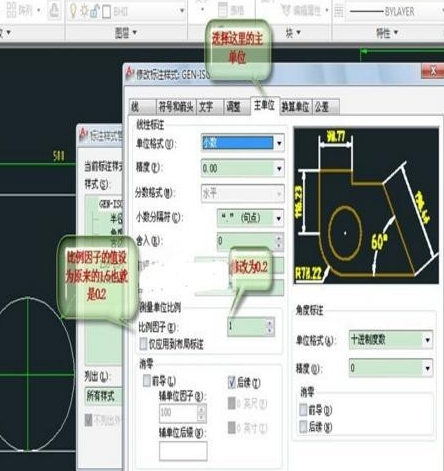Viewport: 444px width, 471px height.
Task: Click the dimension style preview image
Action: 366,206
